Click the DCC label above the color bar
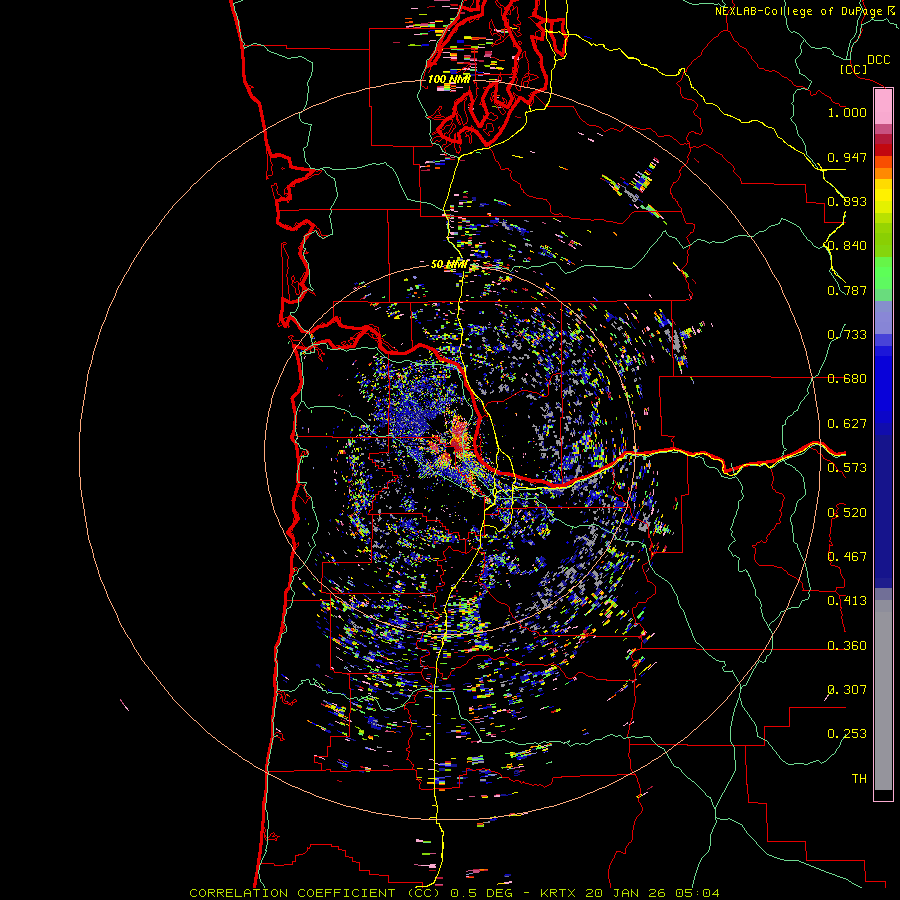Screen dimensions: 900x900 tap(878, 60)
